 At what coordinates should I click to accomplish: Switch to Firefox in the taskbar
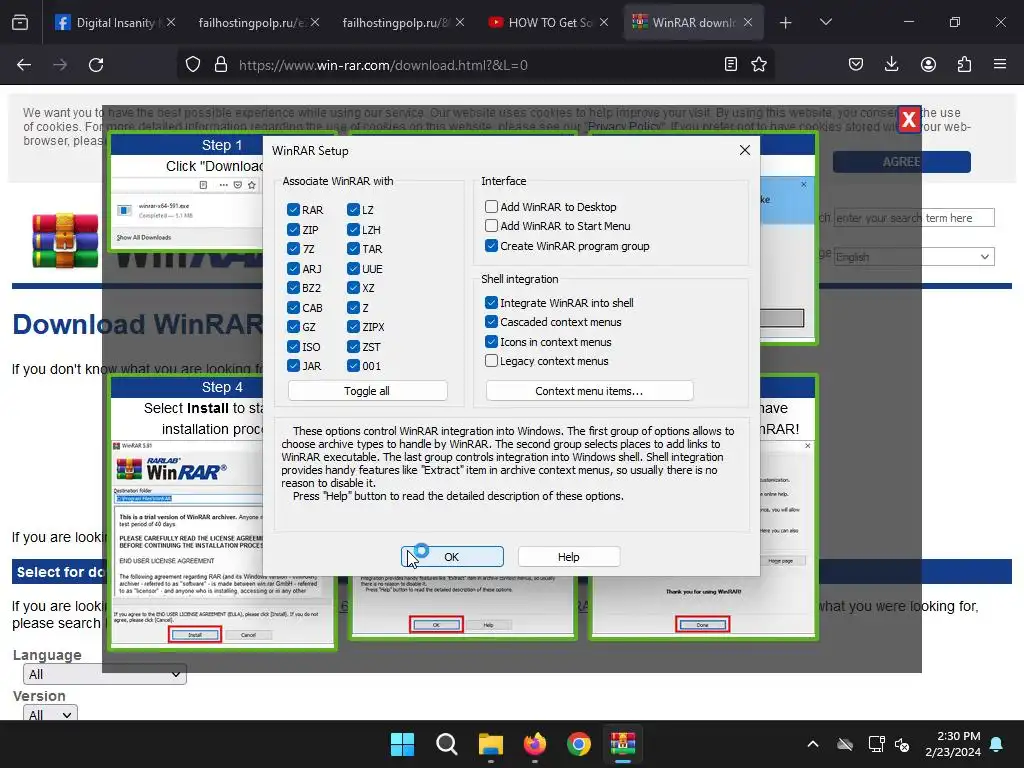click(x=535, y=744)
